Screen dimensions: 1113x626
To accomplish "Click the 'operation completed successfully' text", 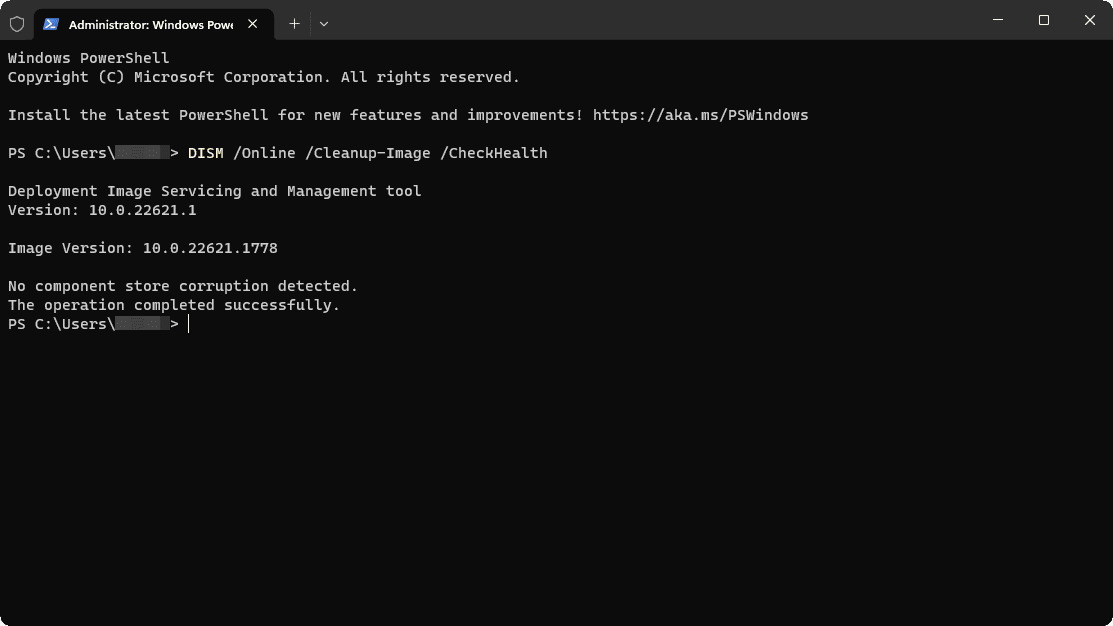I will coord(173,304).
